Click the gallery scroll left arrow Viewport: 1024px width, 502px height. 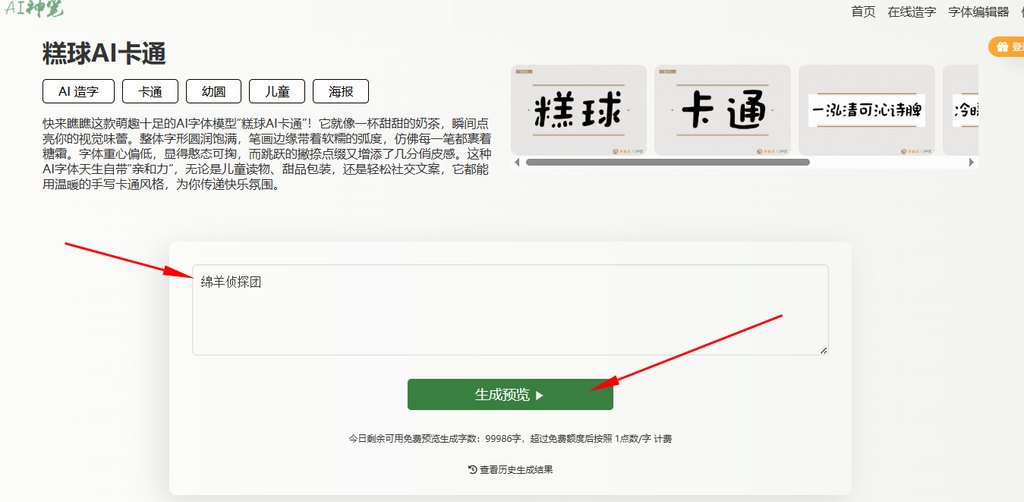click(517, 162)
